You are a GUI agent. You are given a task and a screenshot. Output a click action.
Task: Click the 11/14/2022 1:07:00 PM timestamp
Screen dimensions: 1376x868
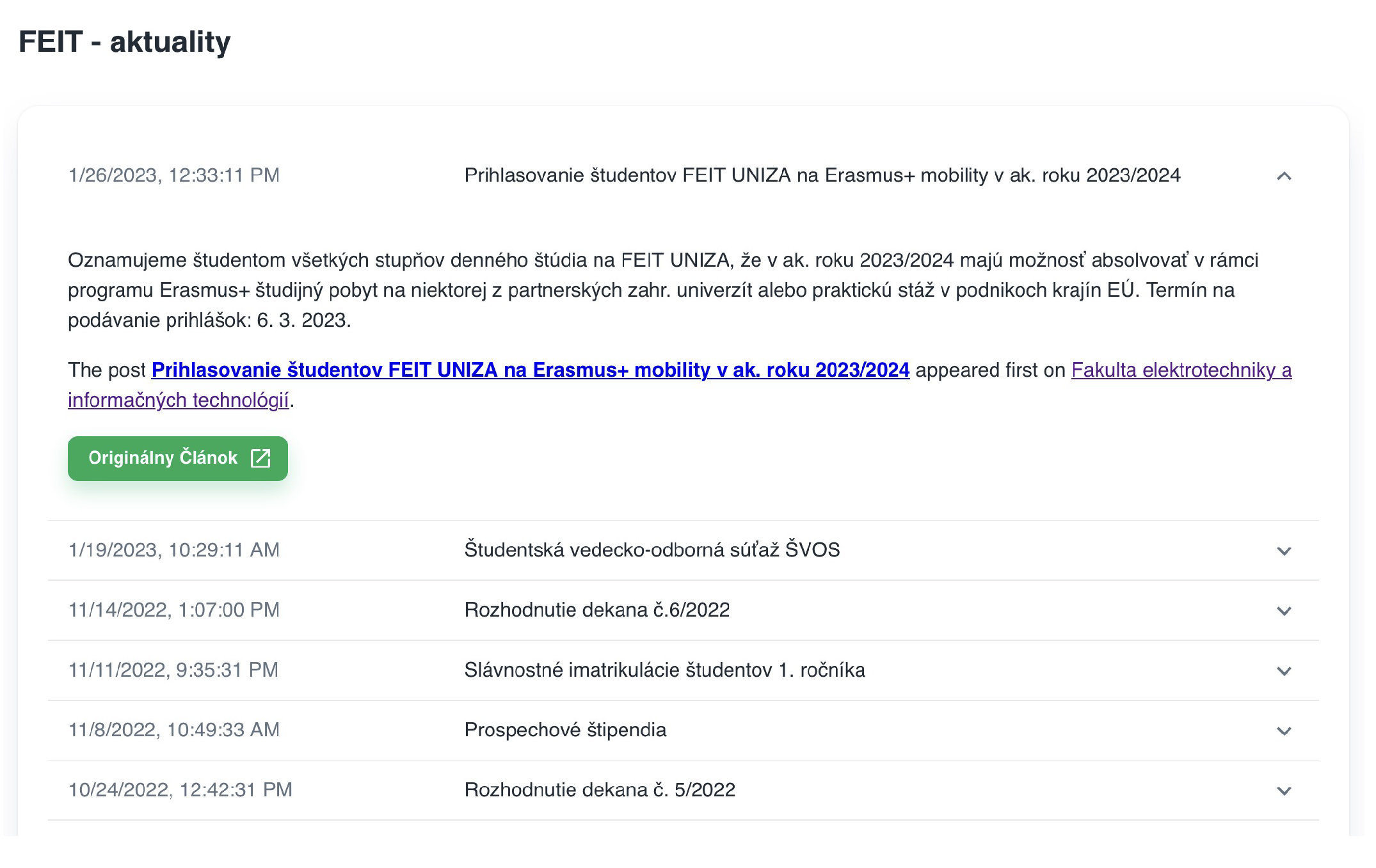(x=173, y=610)
